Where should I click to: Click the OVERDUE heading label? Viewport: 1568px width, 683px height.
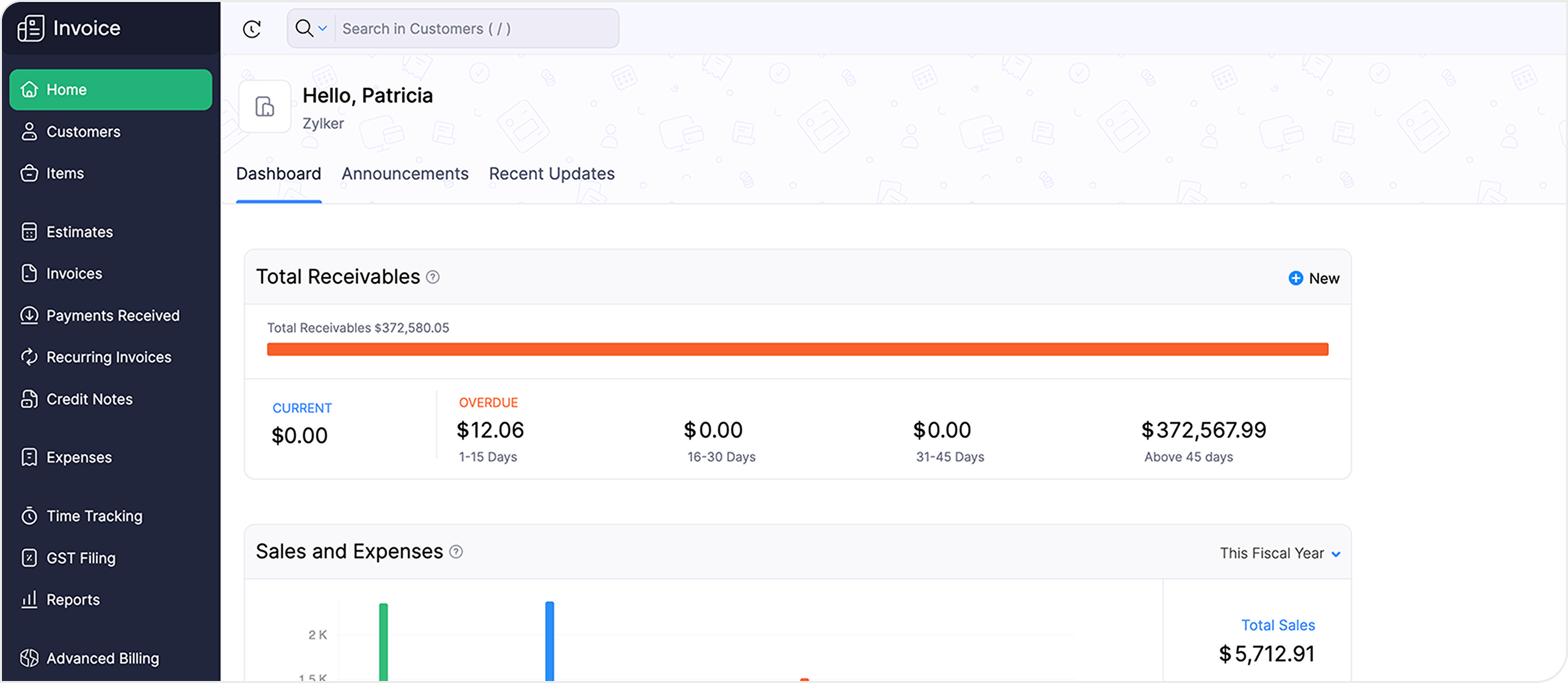pos(489,402)
